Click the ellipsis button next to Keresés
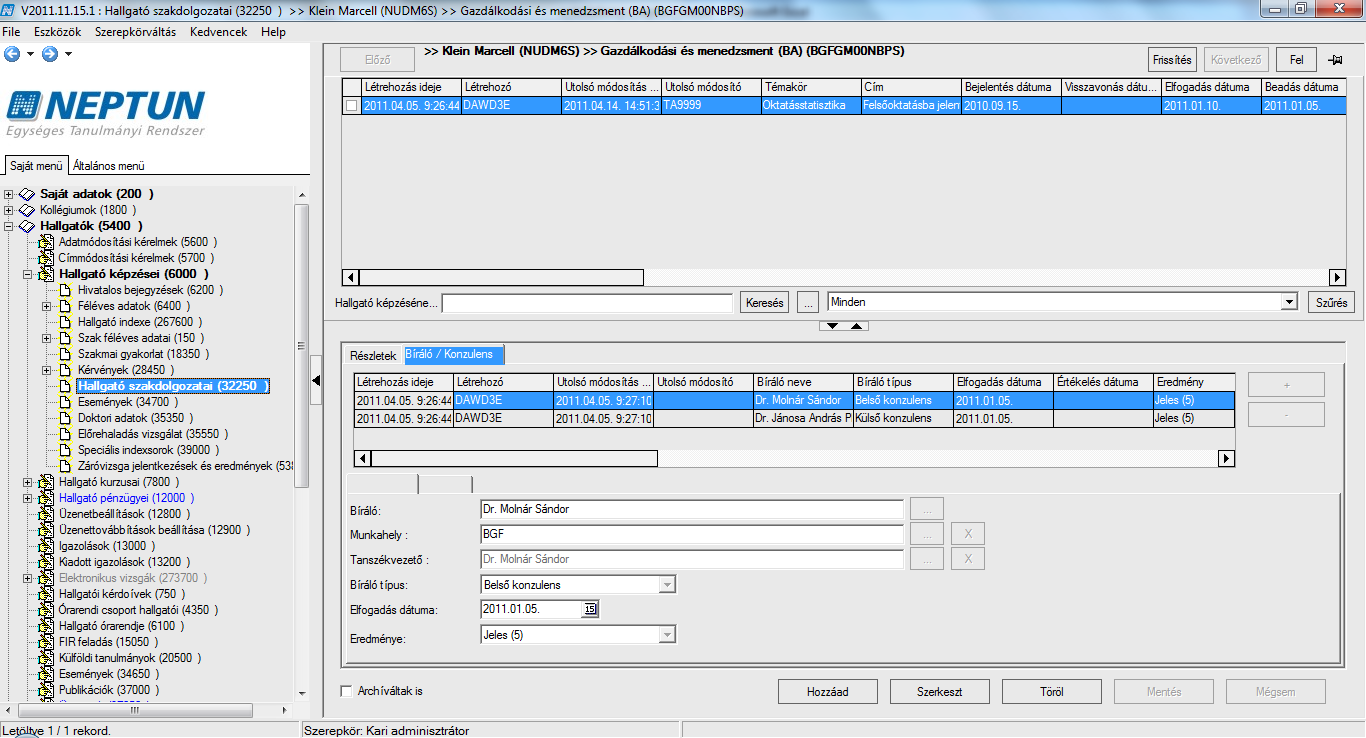The width and height of the screenshot is (1366, 738). tap(810, 302)
